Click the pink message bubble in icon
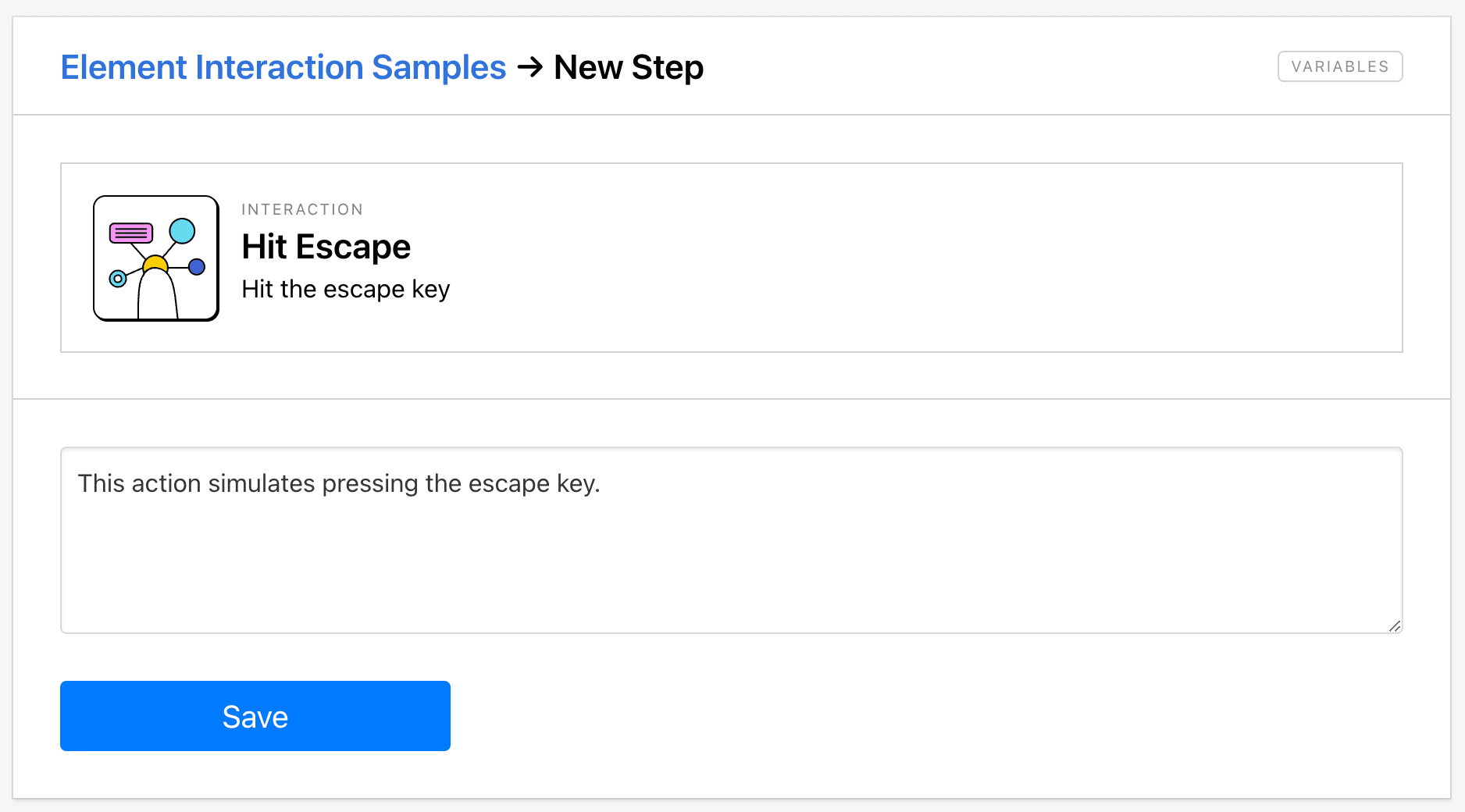Viewport: 1465px width, 812px height. [x=130, y=233]
